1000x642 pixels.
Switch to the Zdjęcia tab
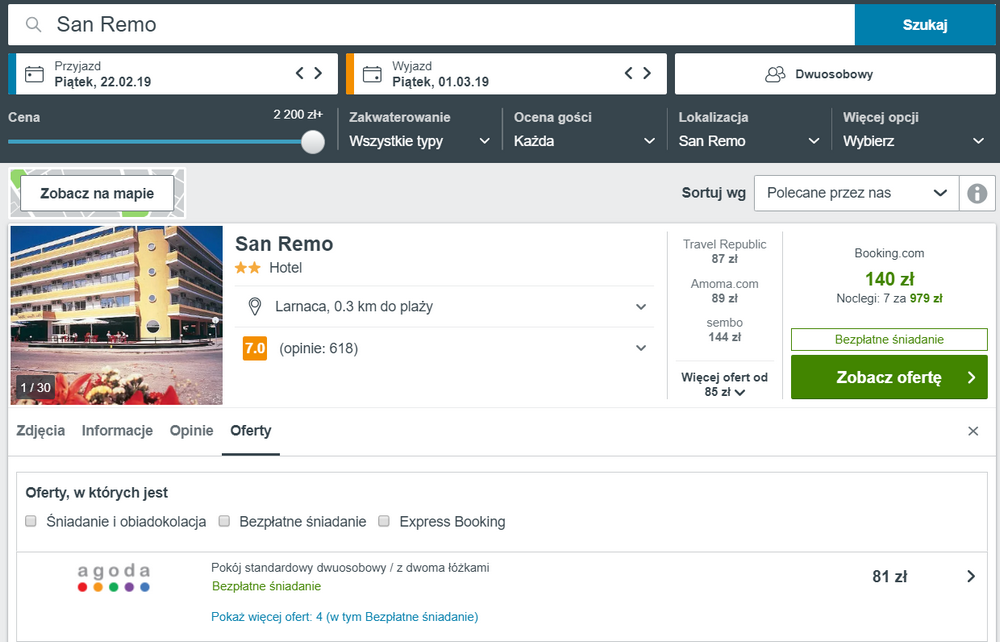(x=41, y=431)
